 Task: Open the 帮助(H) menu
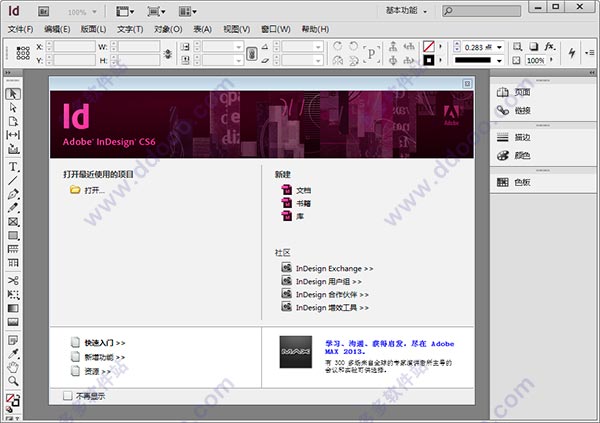coord(315,29)
